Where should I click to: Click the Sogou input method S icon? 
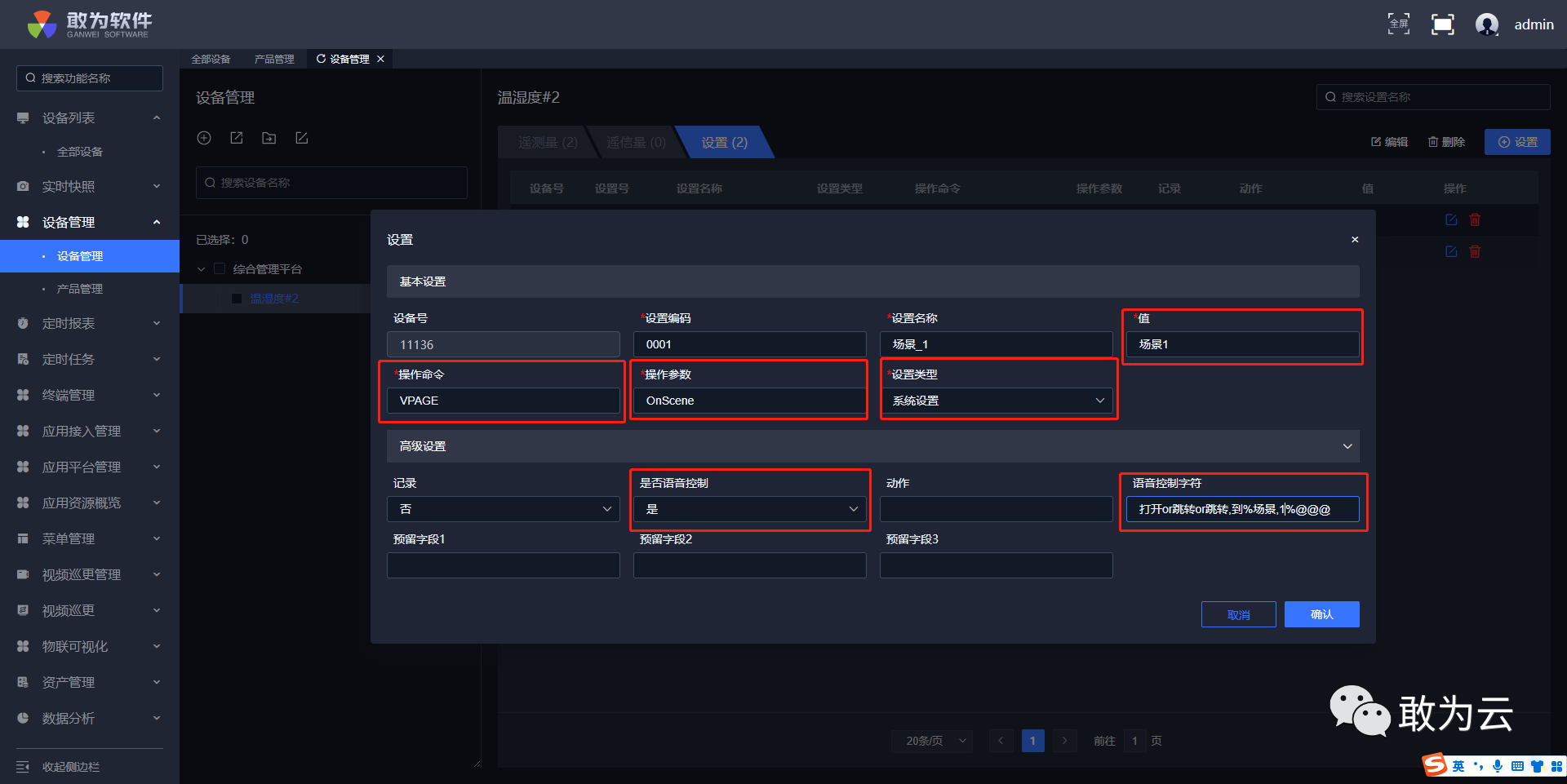pos(1434,765)
